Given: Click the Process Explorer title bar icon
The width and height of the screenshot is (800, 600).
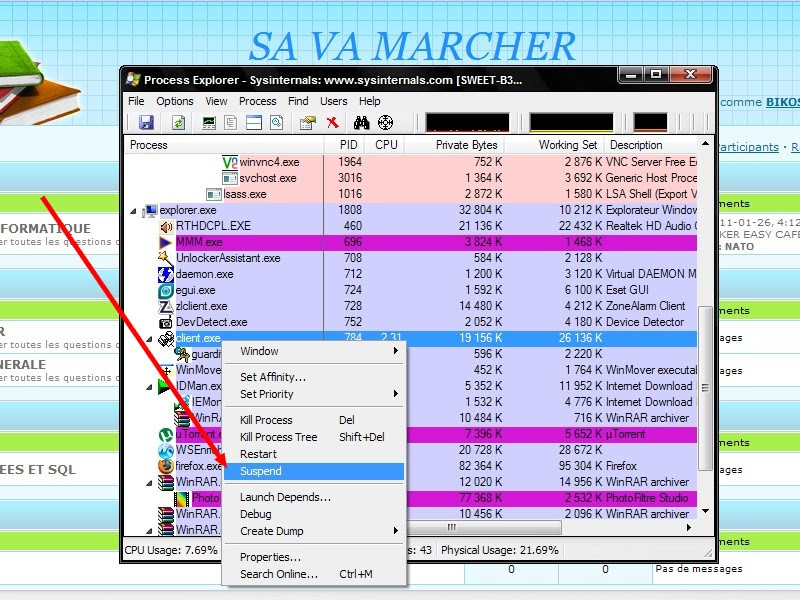Looking at the screenshot, I should click(x=133, y=79).
